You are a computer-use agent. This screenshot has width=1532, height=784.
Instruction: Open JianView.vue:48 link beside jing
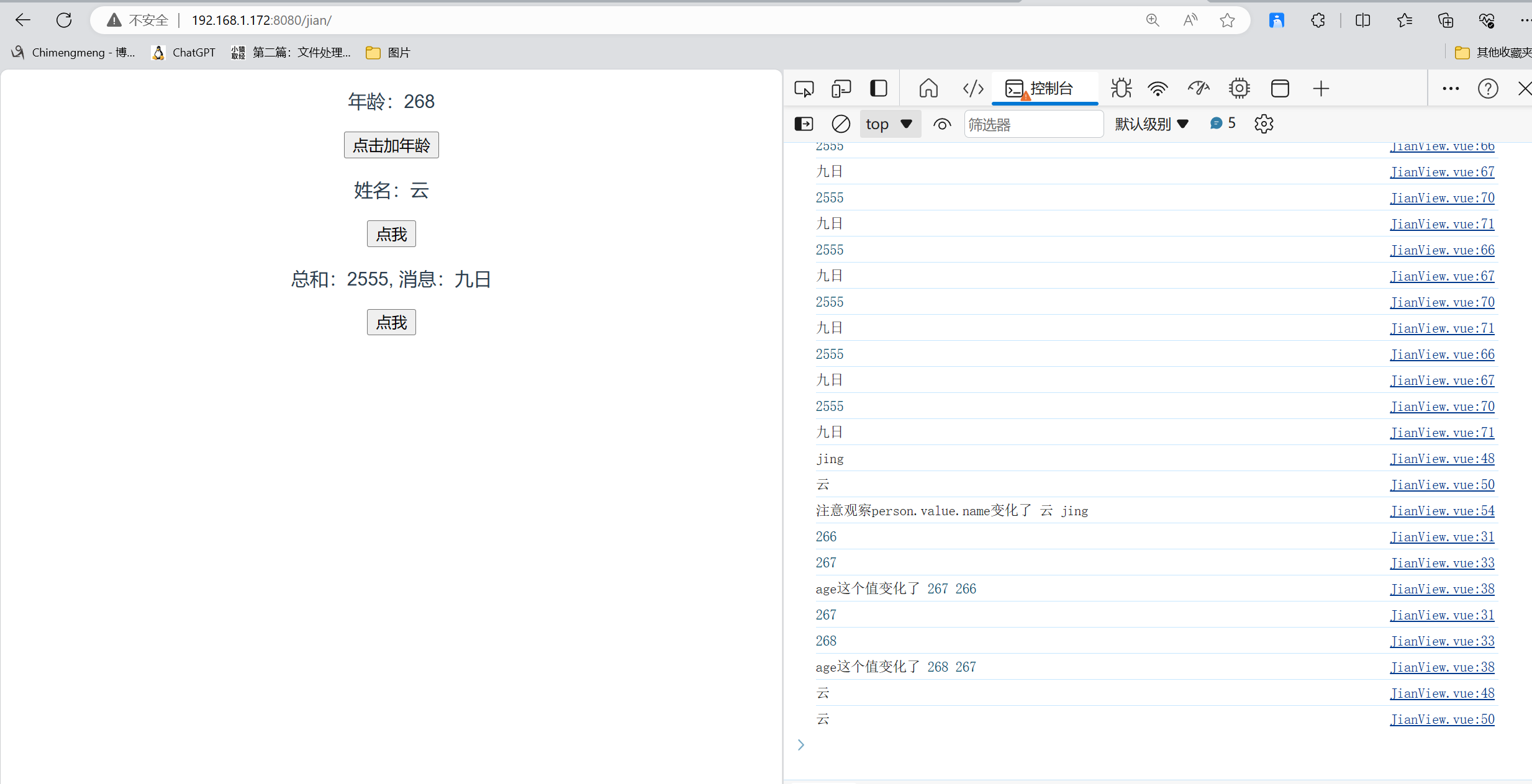click(1442, 459)
